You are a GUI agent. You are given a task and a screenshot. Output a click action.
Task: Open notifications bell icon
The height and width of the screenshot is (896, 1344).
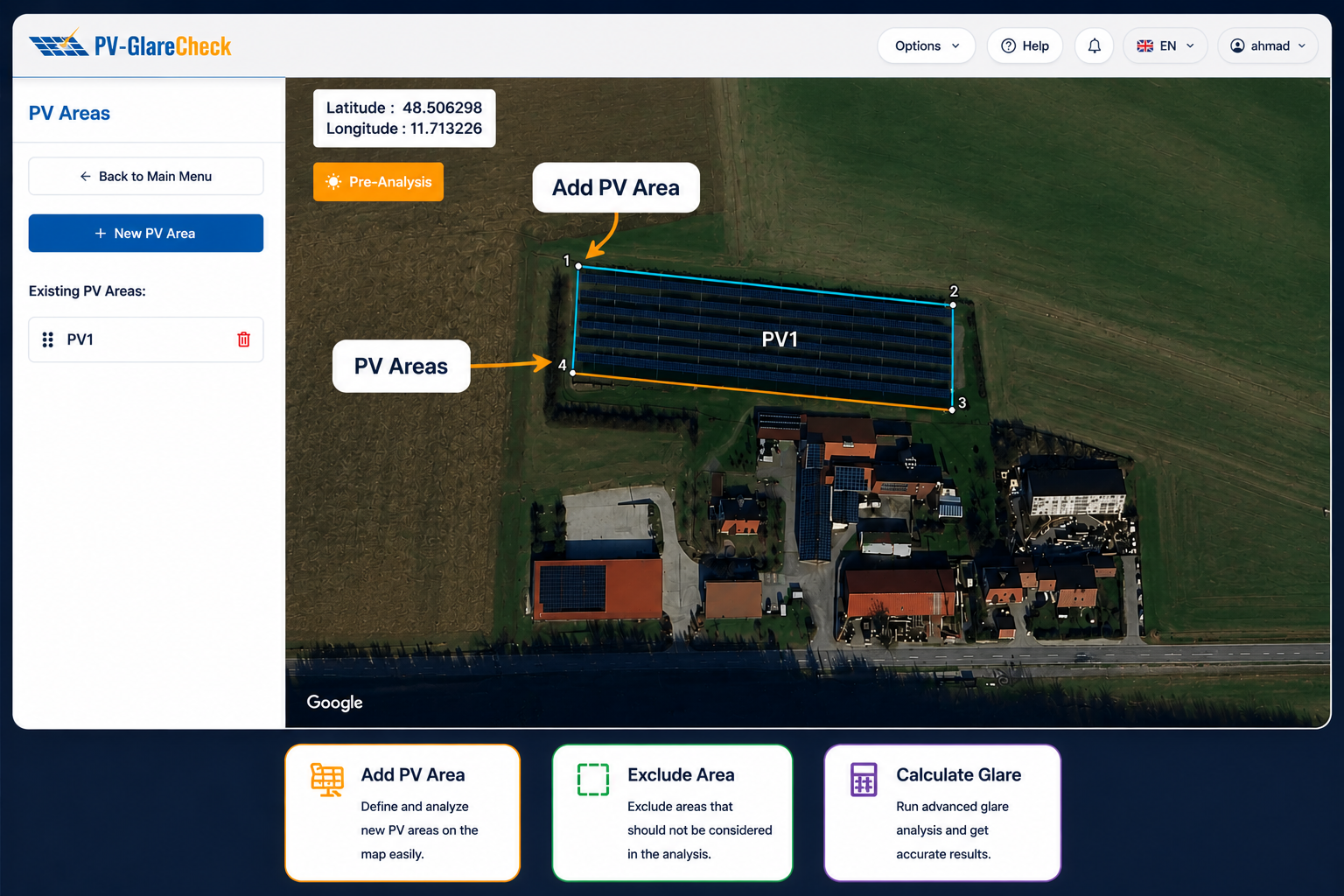[1094, 45]
